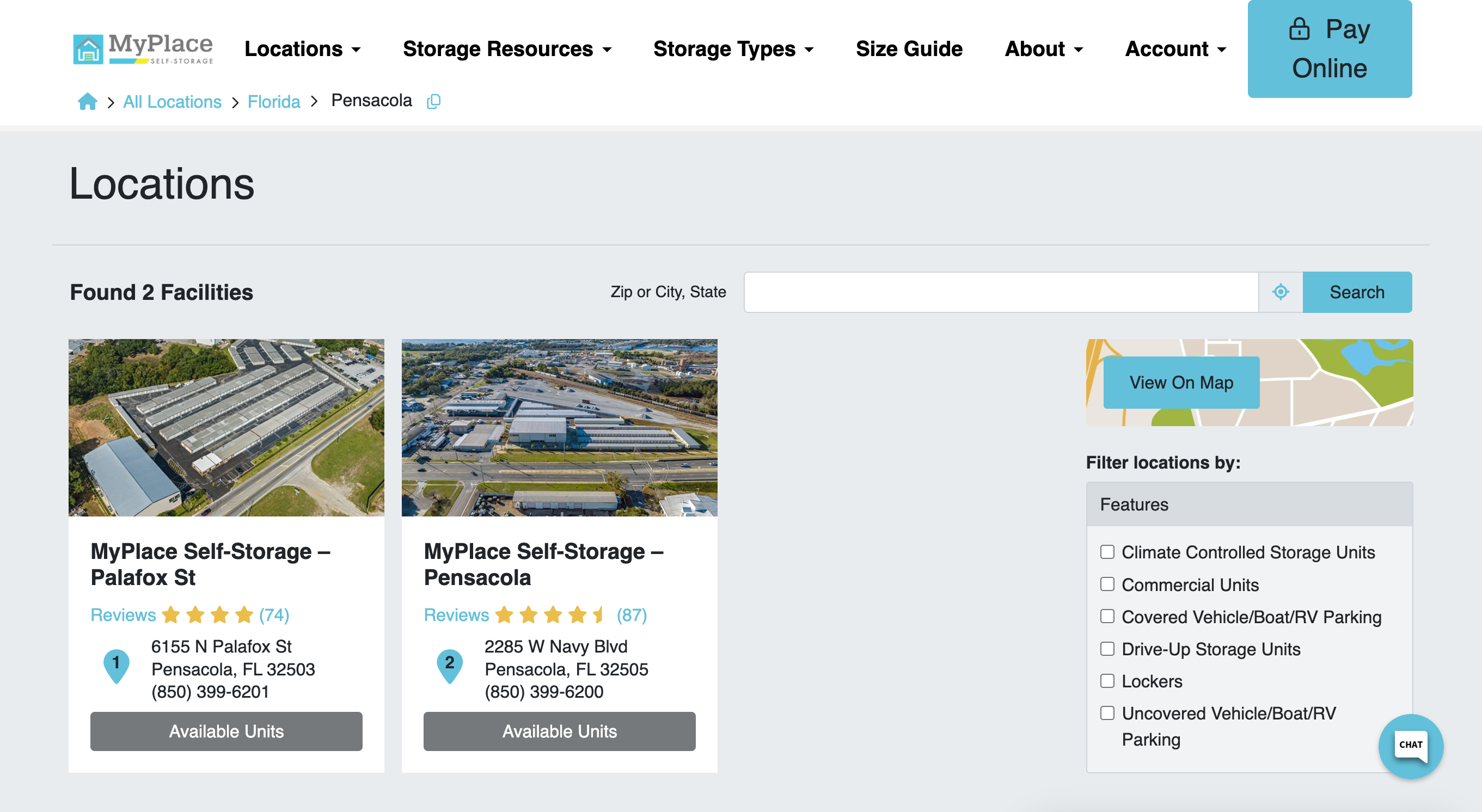The image size is (1482, 812).
Task: Use current location crosshair icon
Action: 1280,292
